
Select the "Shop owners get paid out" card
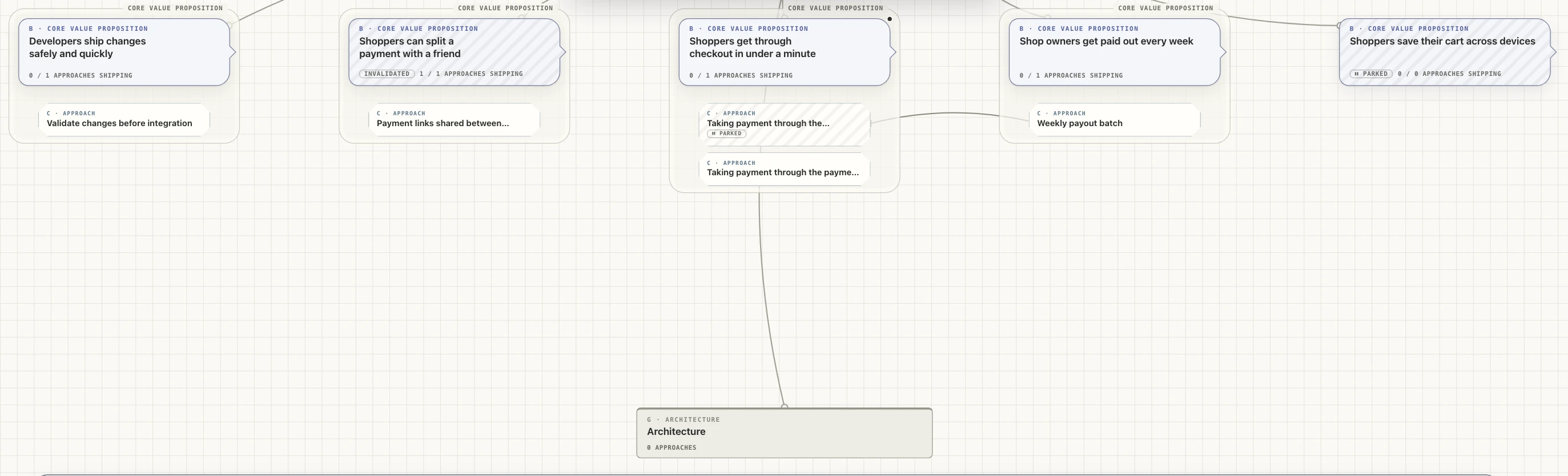[1115, 52]
